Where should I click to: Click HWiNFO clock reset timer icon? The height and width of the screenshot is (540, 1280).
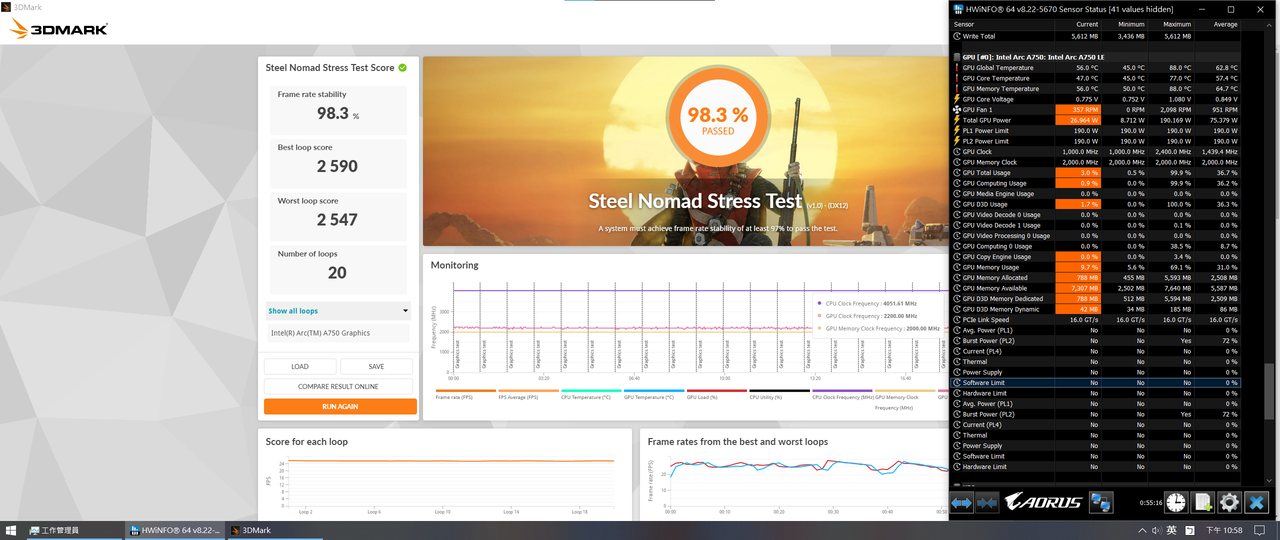pyautogui.click(x=1176, y=502)
